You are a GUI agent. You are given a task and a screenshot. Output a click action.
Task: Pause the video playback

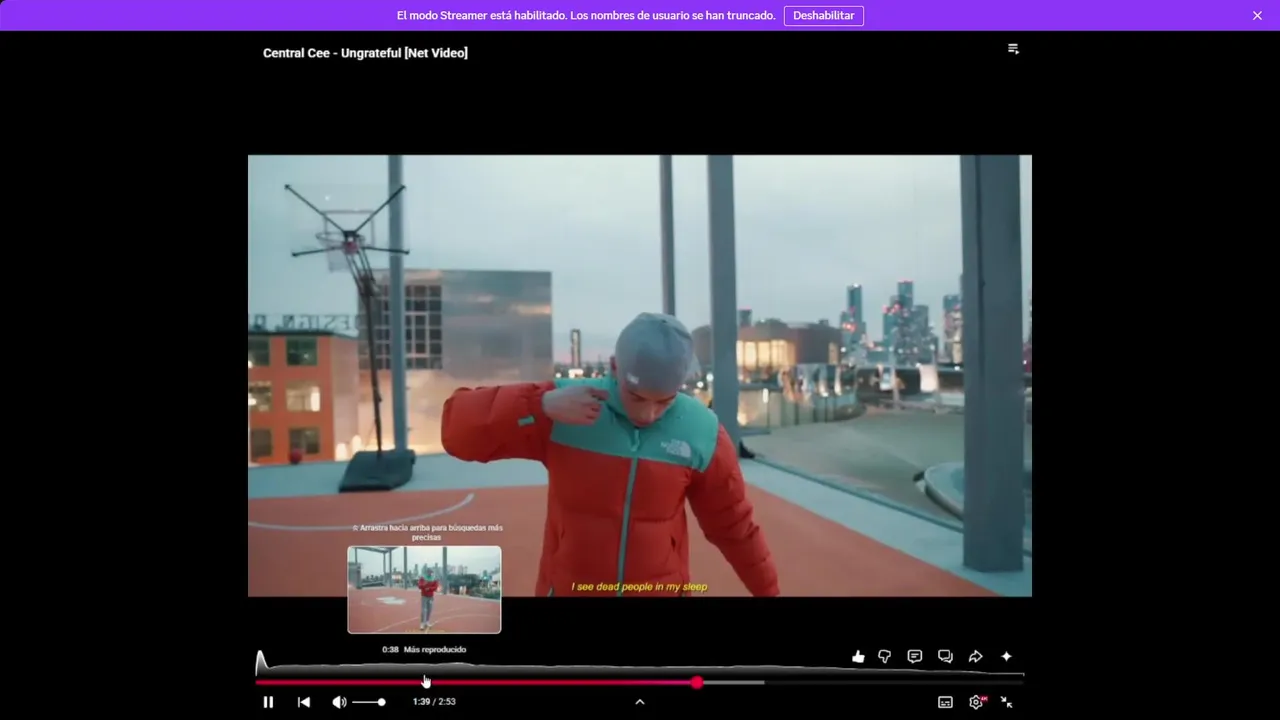tap(268, 702)
